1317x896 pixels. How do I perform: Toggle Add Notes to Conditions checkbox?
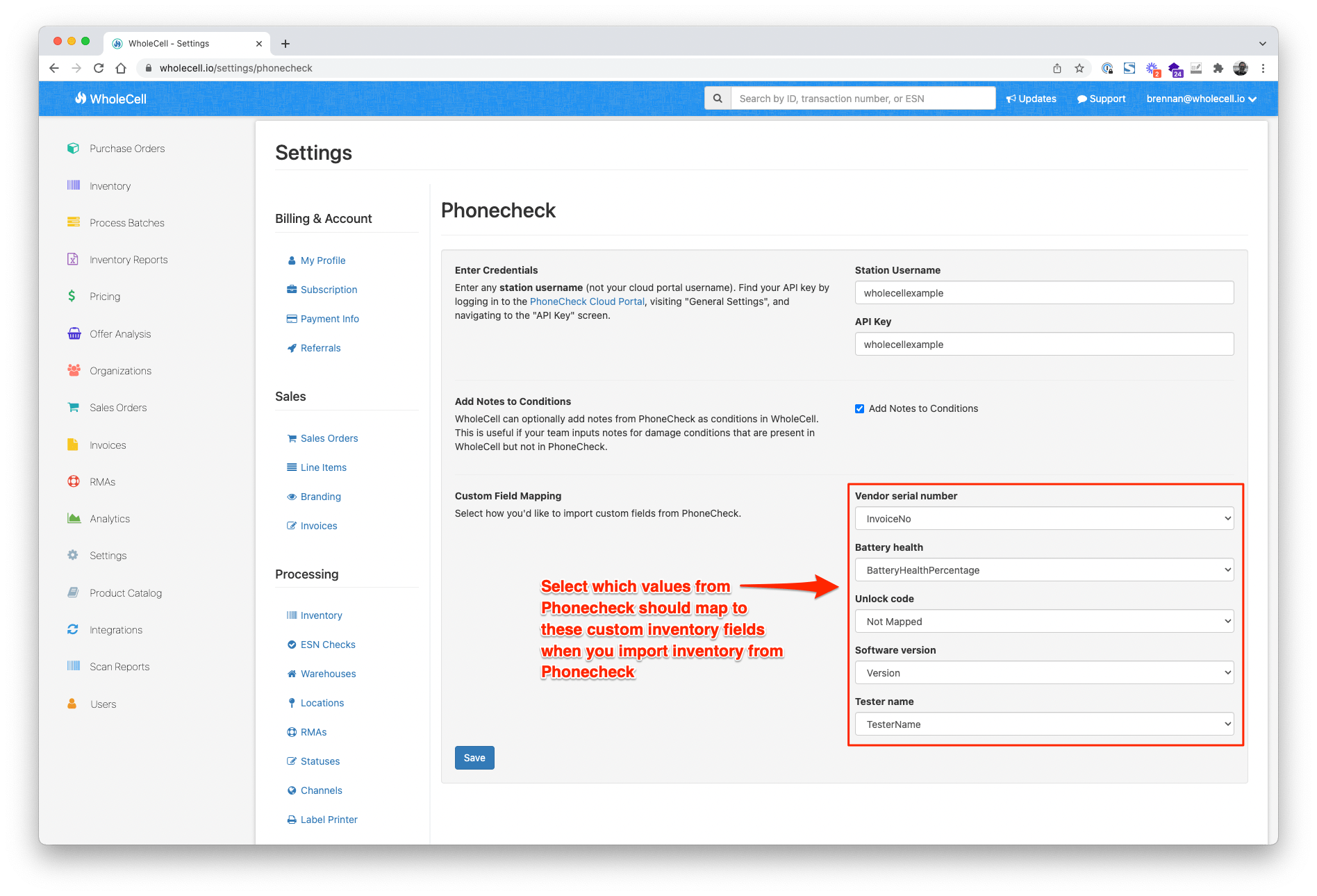pyautogui.click(x=859, y=408)
